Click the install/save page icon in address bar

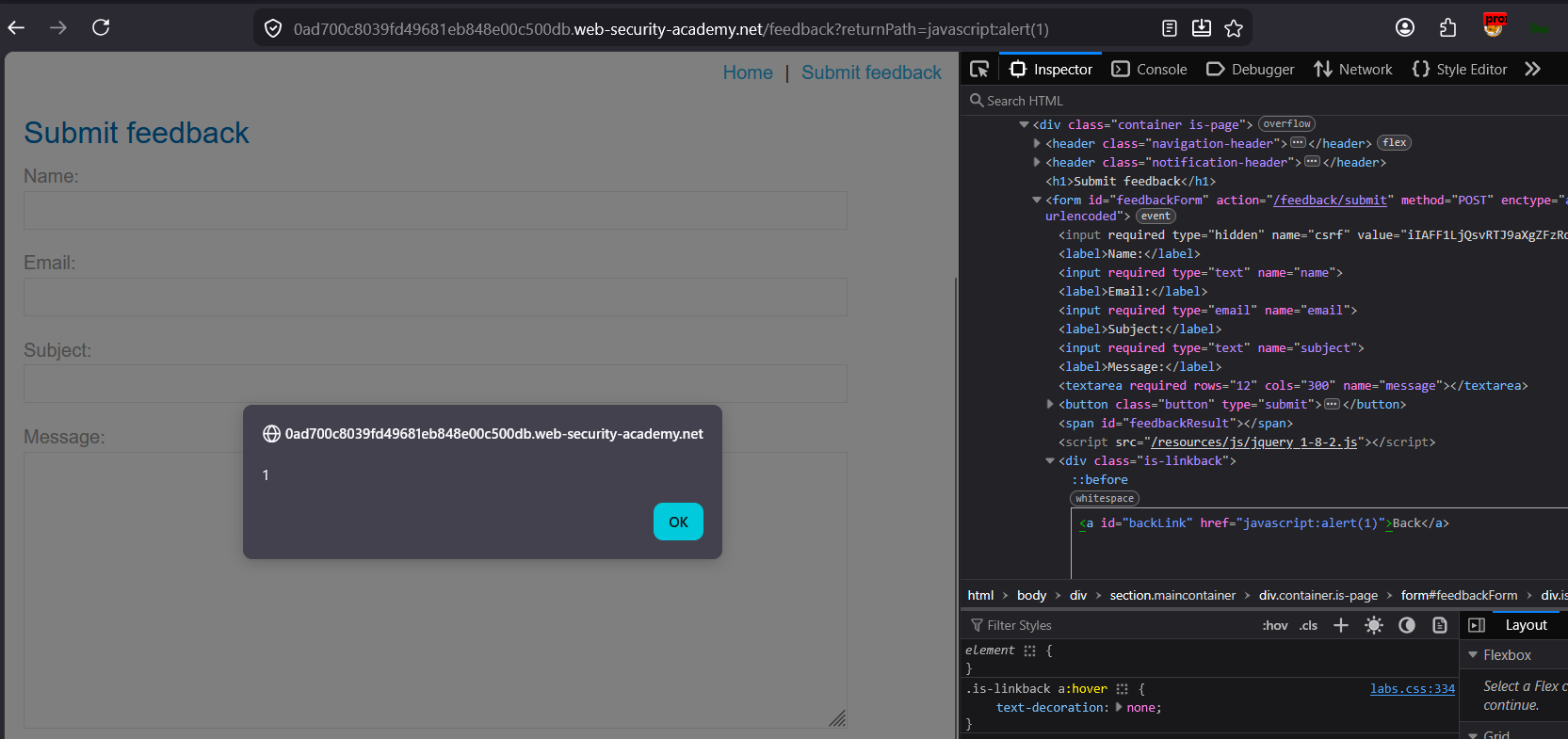[x=1202, y=28]
